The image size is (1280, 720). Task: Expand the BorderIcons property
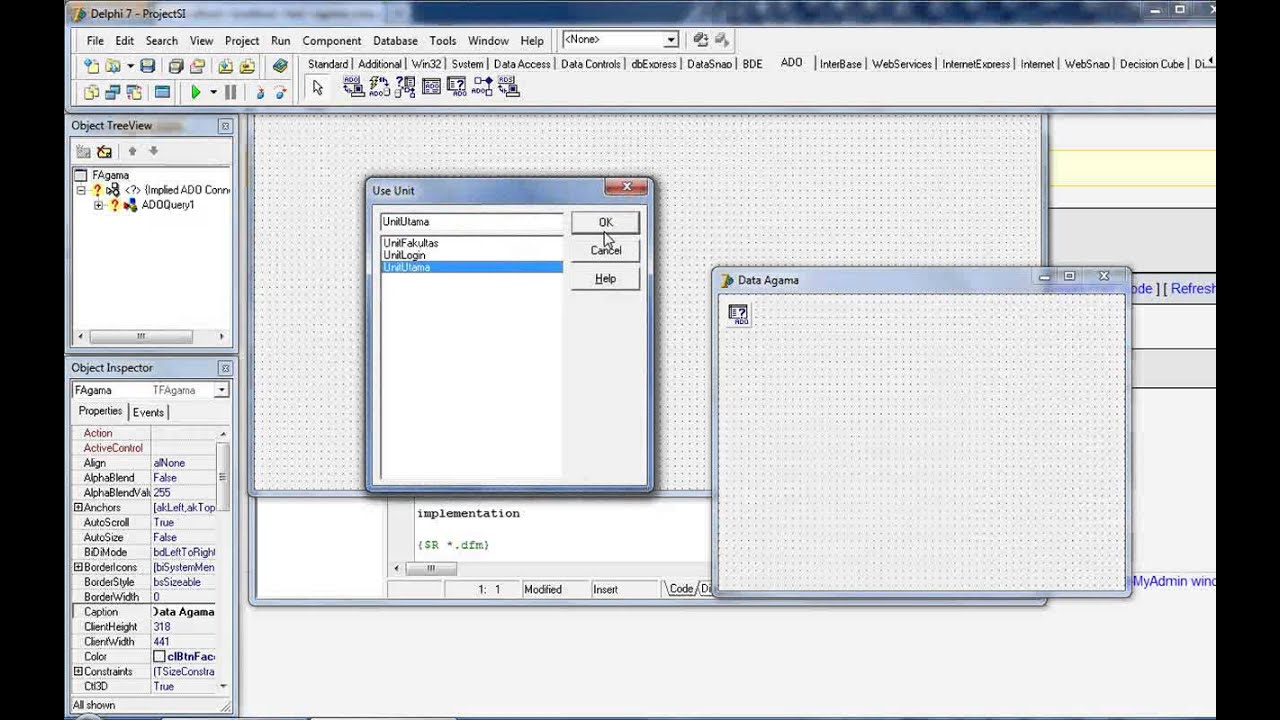coord(78,567)
